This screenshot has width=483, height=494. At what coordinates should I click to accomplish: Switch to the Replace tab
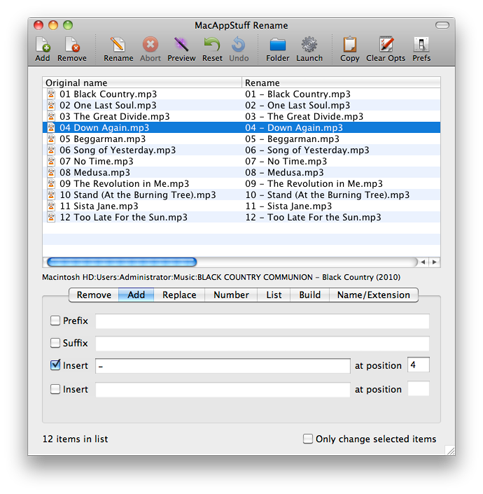point(179,295)
